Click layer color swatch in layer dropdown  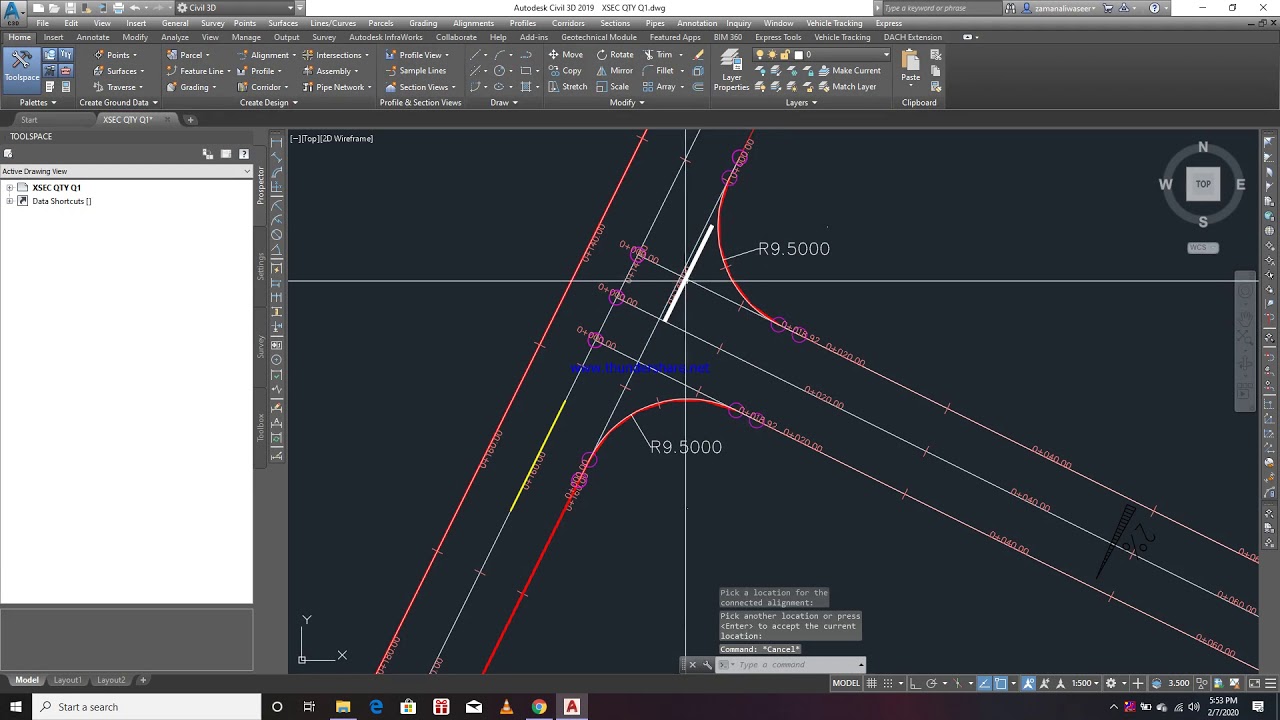[800, 55]
